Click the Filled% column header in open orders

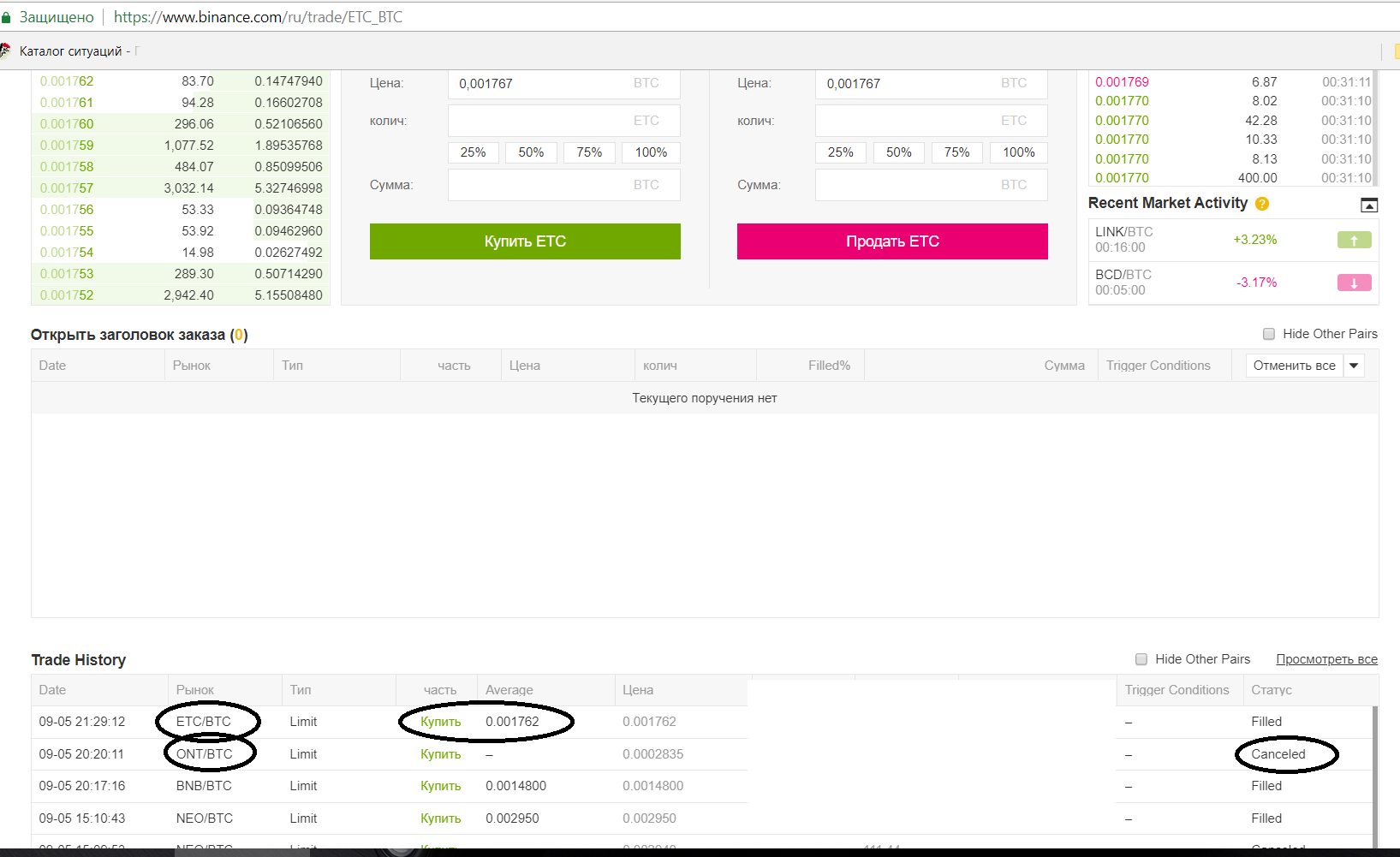point(830,366)
